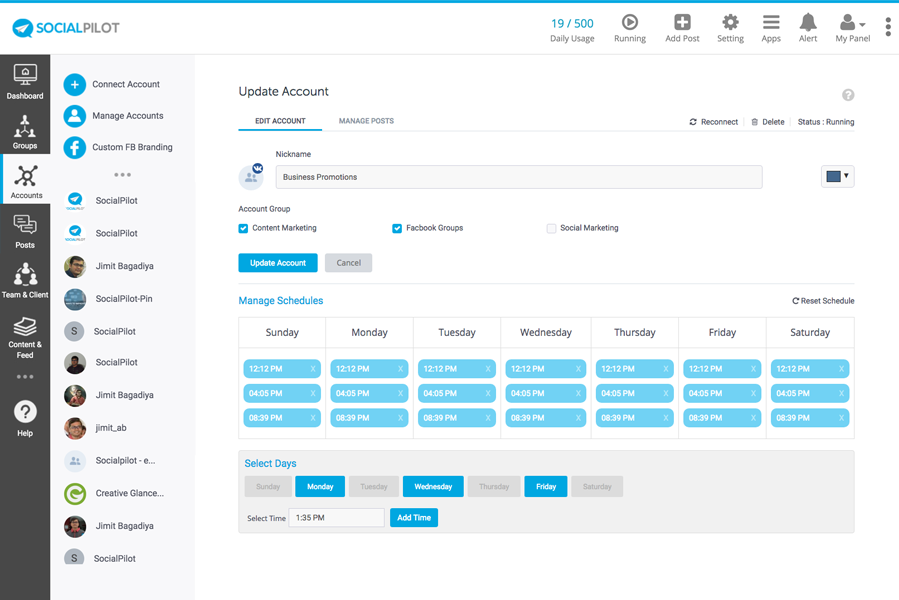Viewport: 899px width, 600px height.
Task: Open the Add Post icon
Action: pos(682,23)
